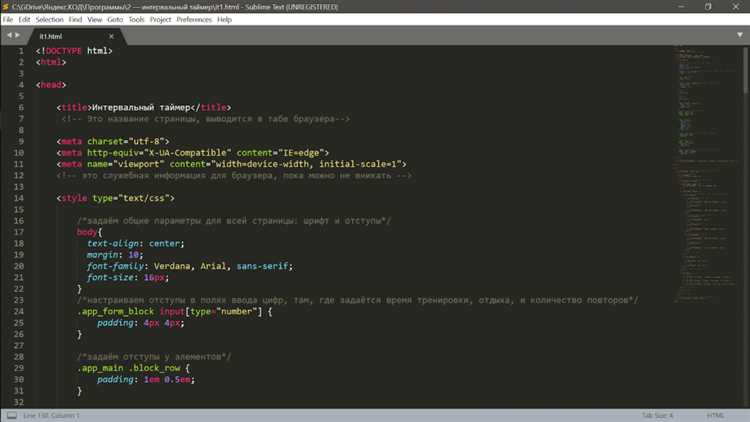Click font-family Verdana declaration
The height and width of the screenshot is (422, 750).
pos(190,266)
